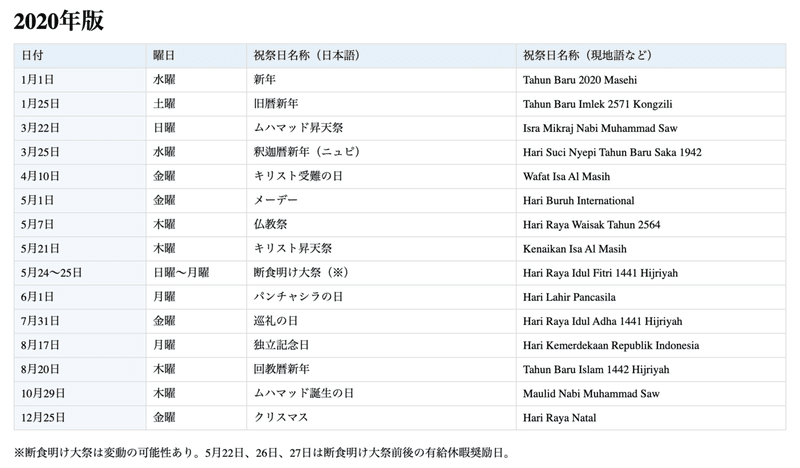800x468 pixels.
Task: Click the 8月20日 date cell
Action: [x=80, y=369]
